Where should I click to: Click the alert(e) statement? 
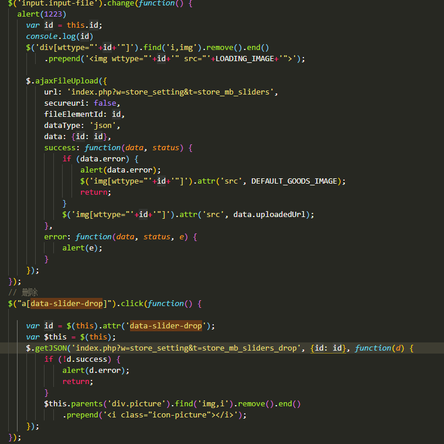click(x=82, y=248)
